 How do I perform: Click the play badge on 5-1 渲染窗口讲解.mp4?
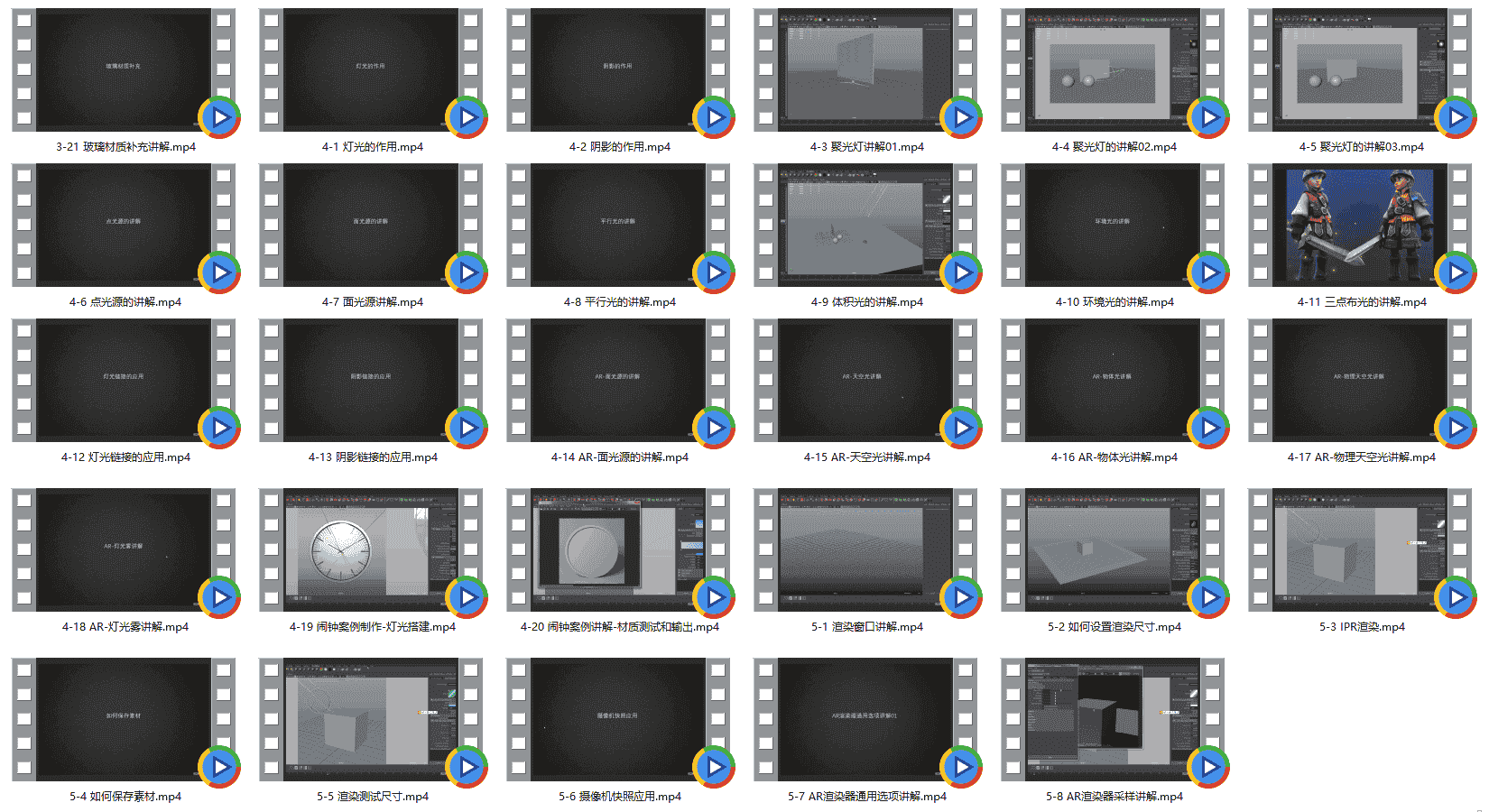pos(961,597)
